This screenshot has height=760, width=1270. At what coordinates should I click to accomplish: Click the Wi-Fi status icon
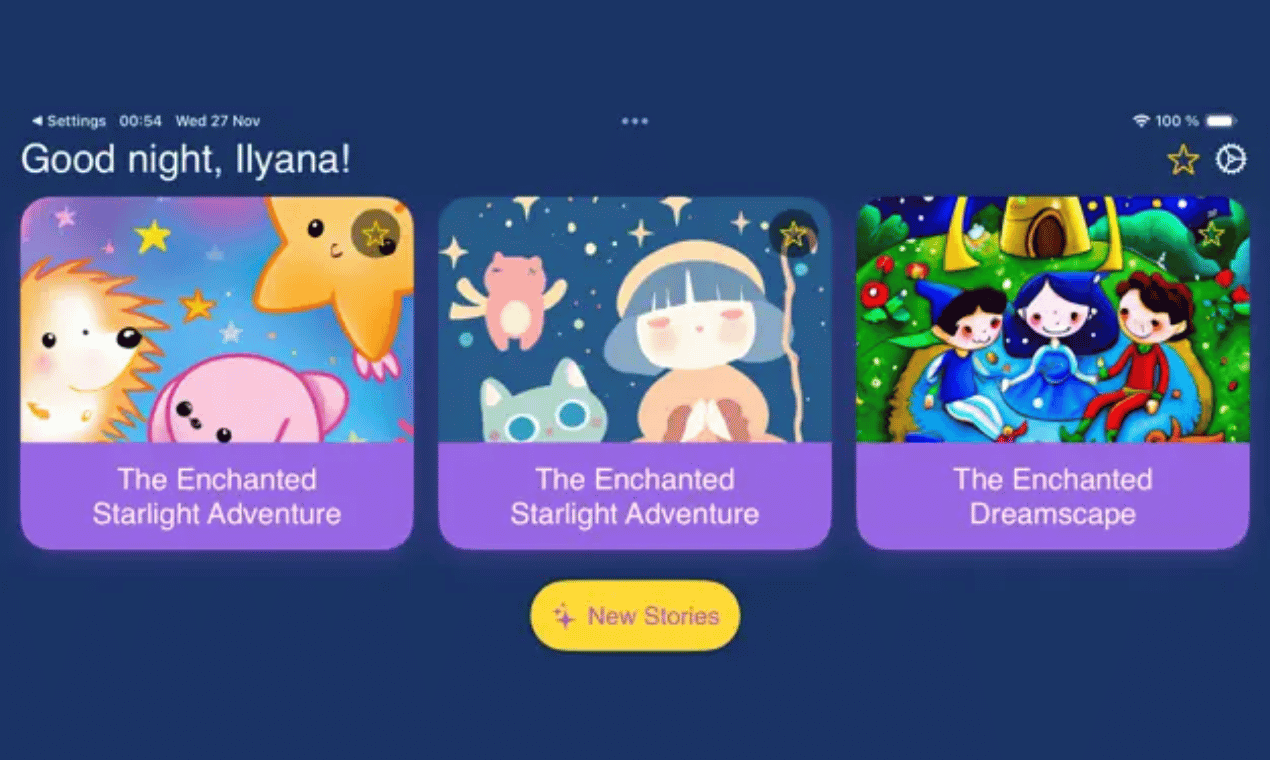[x=1141, y=121]
